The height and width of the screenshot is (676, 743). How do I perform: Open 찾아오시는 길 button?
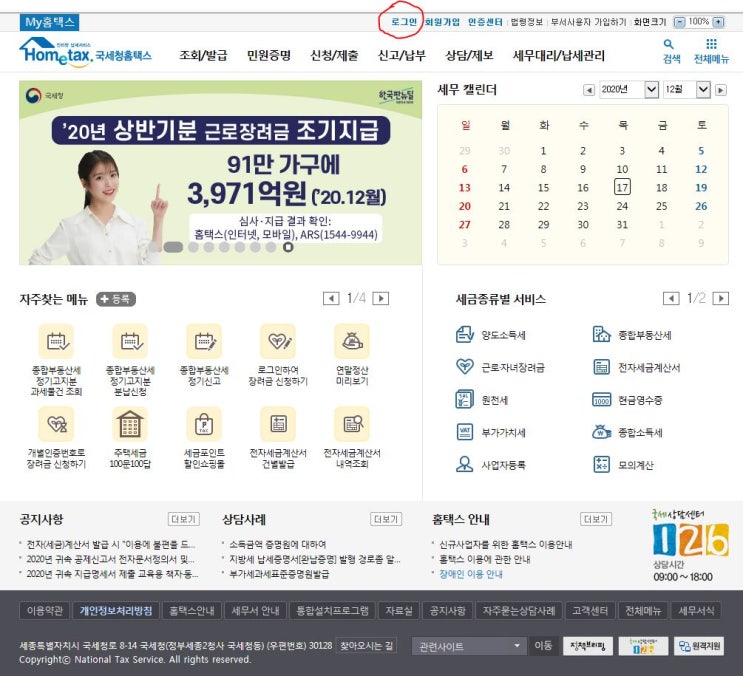(366, 646)
